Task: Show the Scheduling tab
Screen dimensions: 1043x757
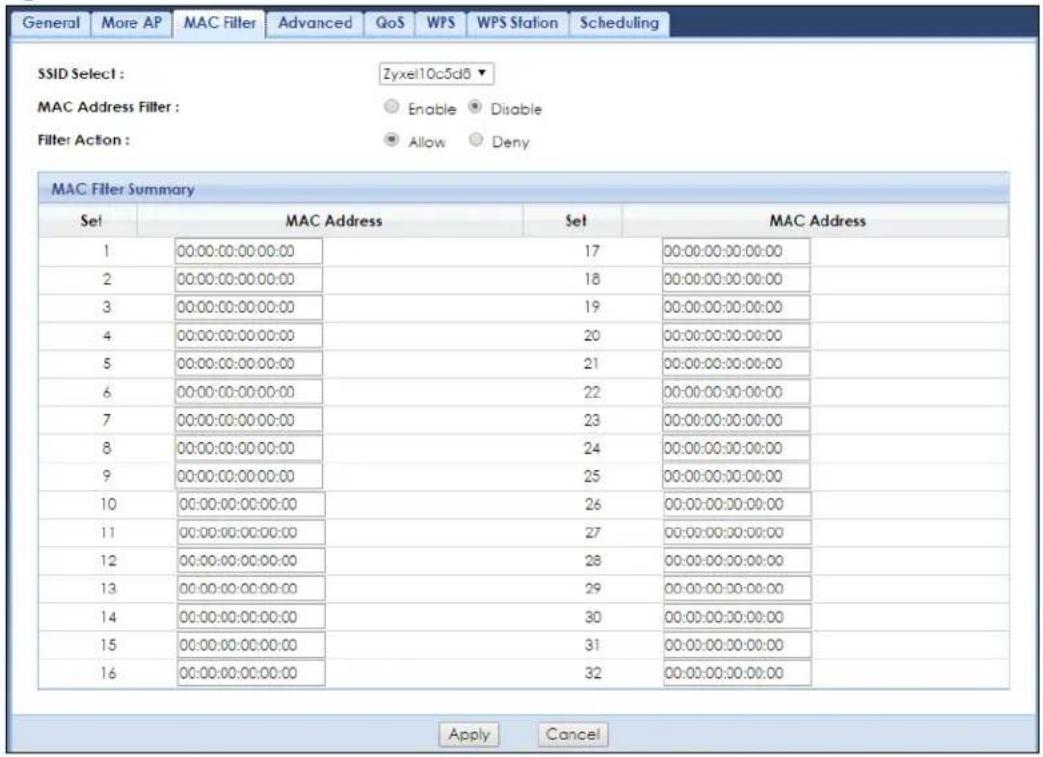Action: [x=619, y=23]
